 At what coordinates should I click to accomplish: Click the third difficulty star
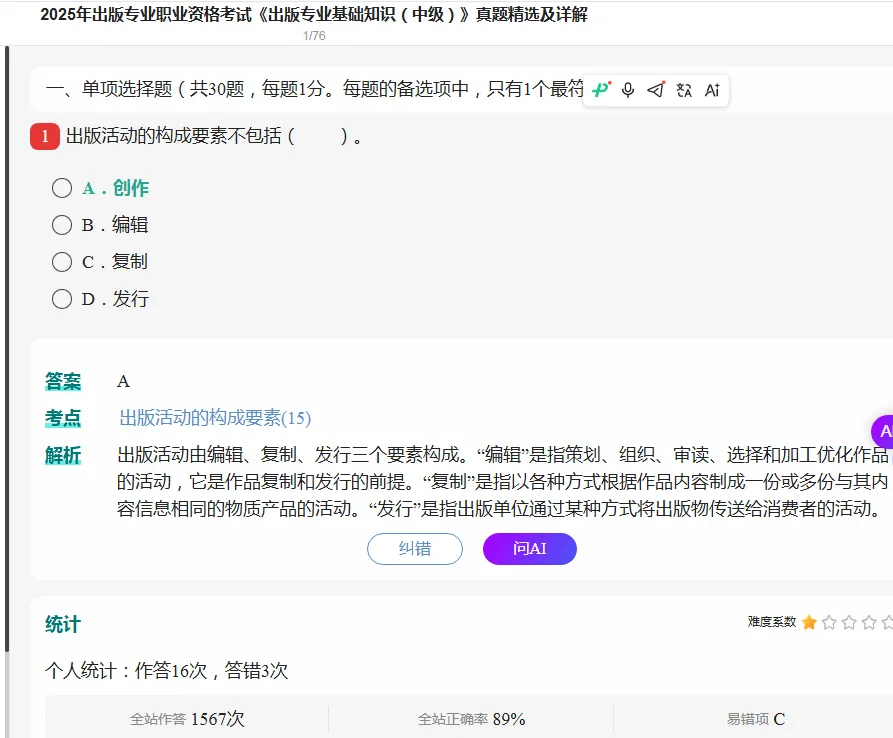click(x=849, y=622)
